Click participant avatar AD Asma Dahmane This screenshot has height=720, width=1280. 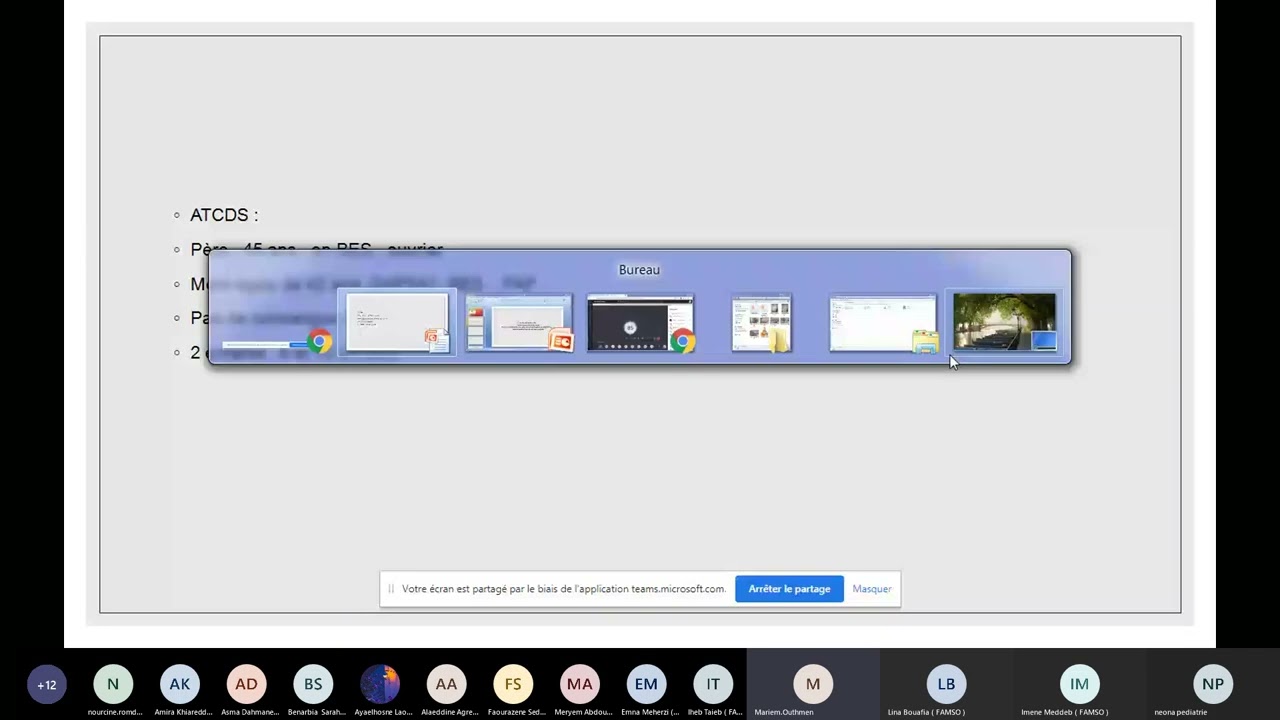(x=246, y=684)
